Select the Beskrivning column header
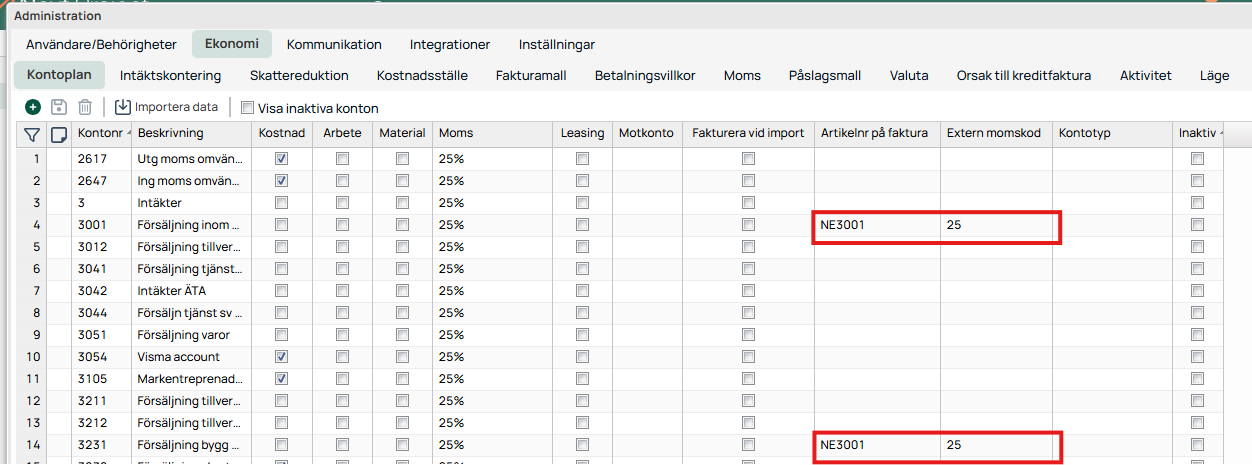 click(x=190, y=133)
